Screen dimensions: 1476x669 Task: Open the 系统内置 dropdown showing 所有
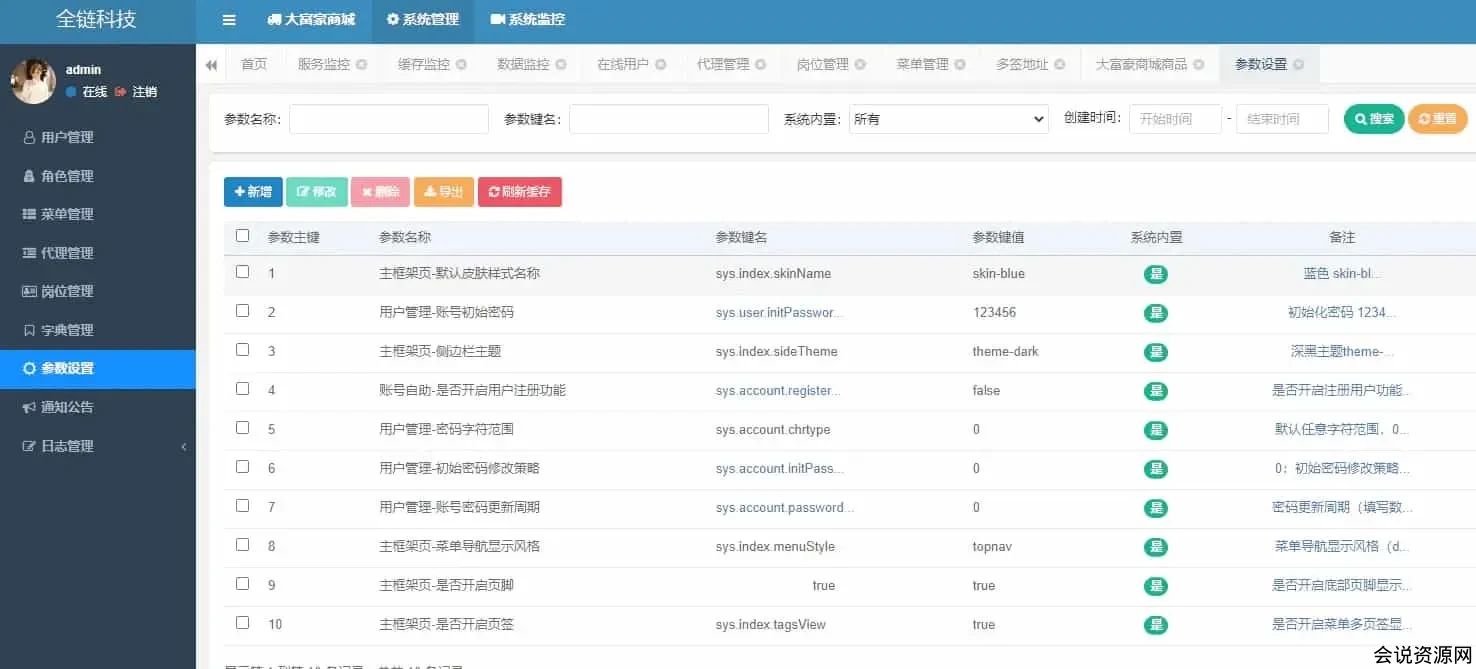click(948, 119)
